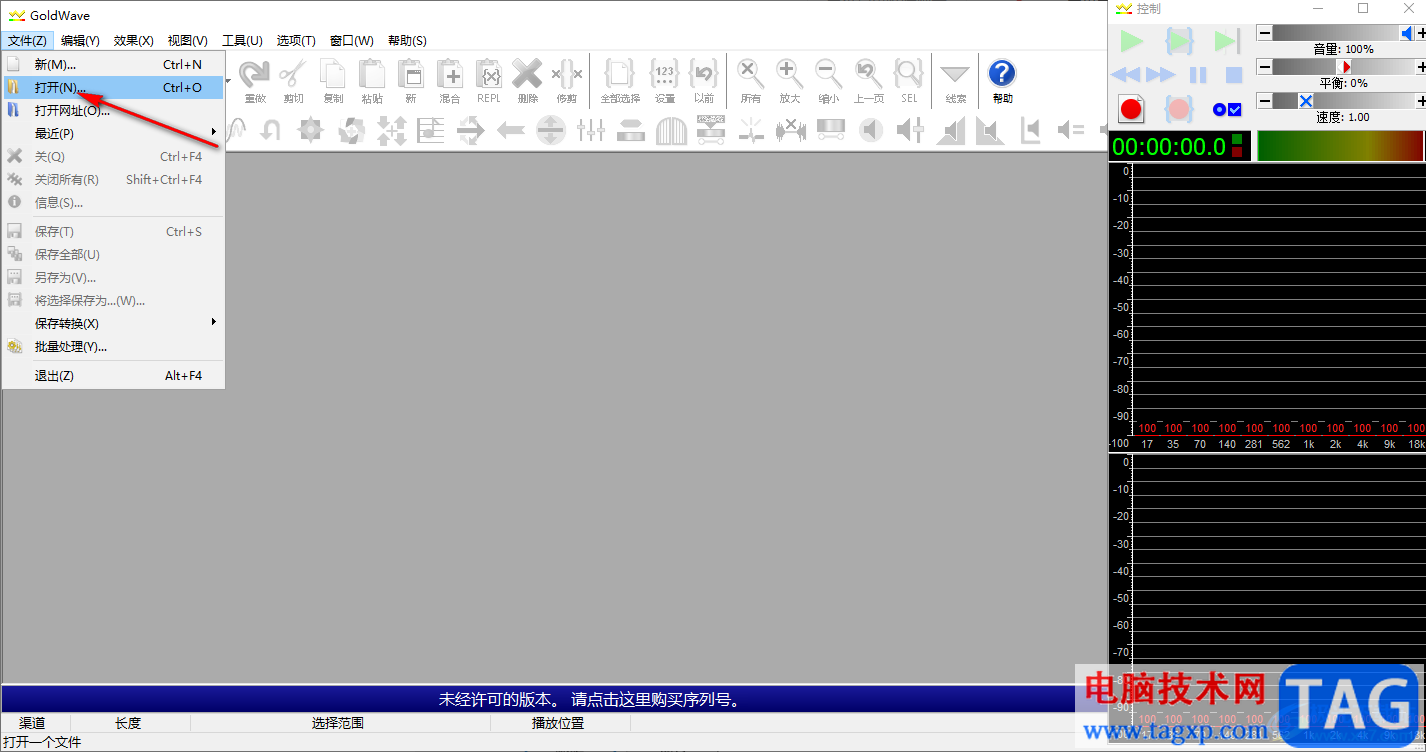The image size is (1426, 752).
Task: Open the 编辑(Y) Edit menu
Action: point(80,41)
